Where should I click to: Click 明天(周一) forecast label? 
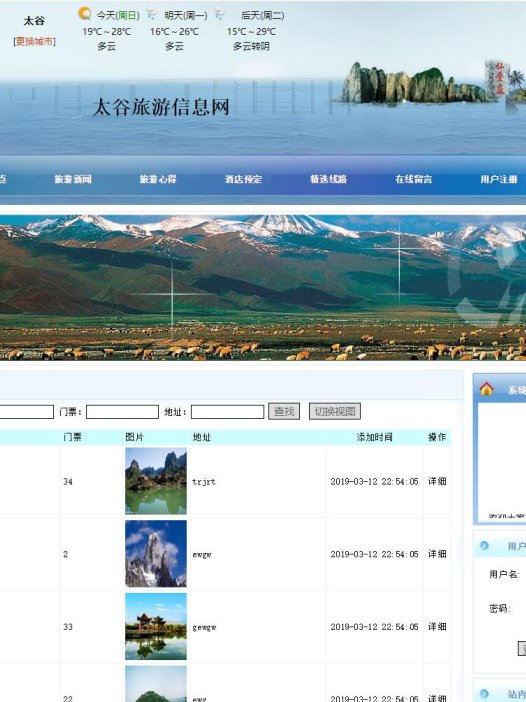pos(186,16)
